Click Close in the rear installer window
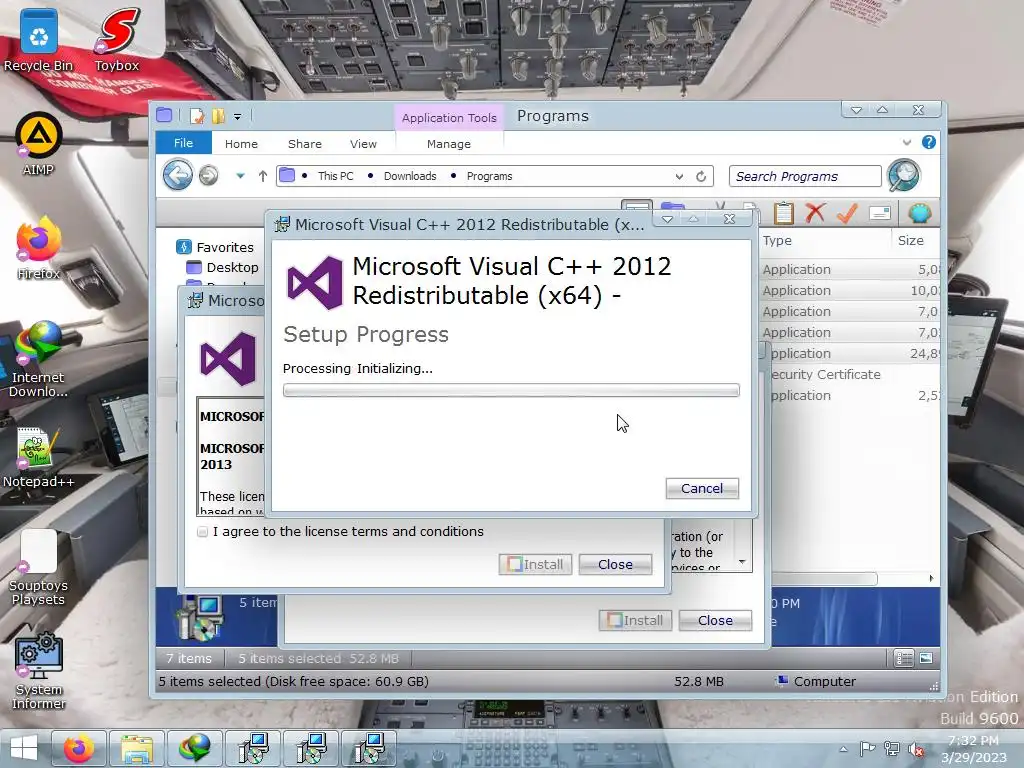 (715, 620)
